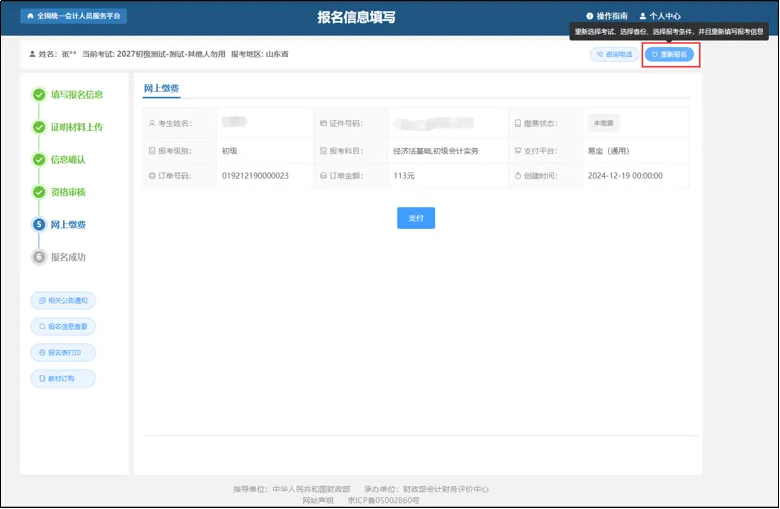Select order number 019212190000023

click(255, 176)
